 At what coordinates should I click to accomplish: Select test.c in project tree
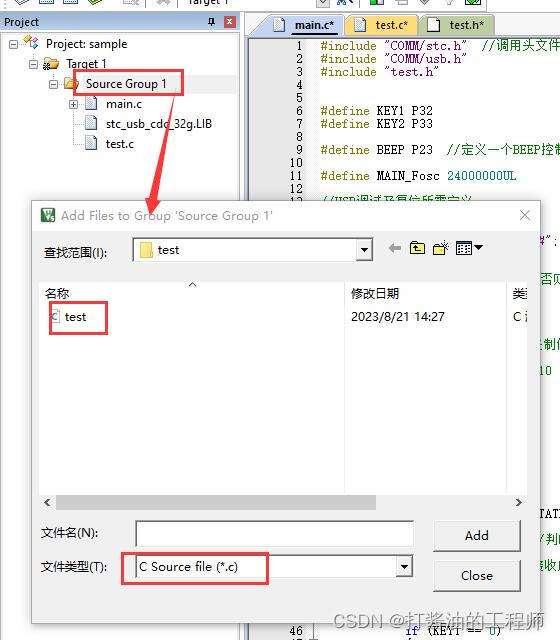119,144
